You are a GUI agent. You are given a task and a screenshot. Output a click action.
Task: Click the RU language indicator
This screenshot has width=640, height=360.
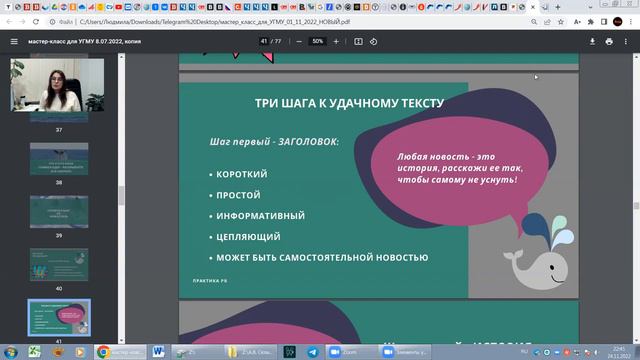tap(524, 352)
